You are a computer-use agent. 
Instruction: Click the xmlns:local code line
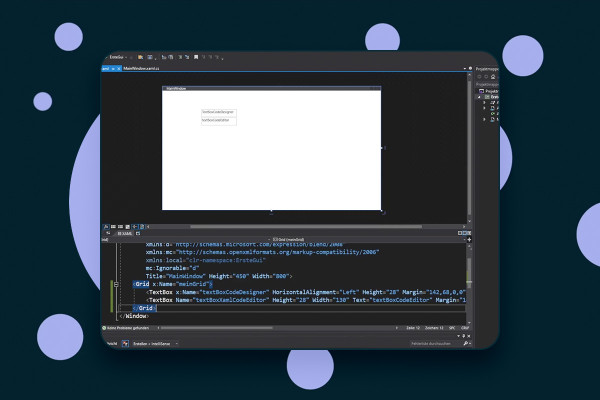tap(205, 260)
